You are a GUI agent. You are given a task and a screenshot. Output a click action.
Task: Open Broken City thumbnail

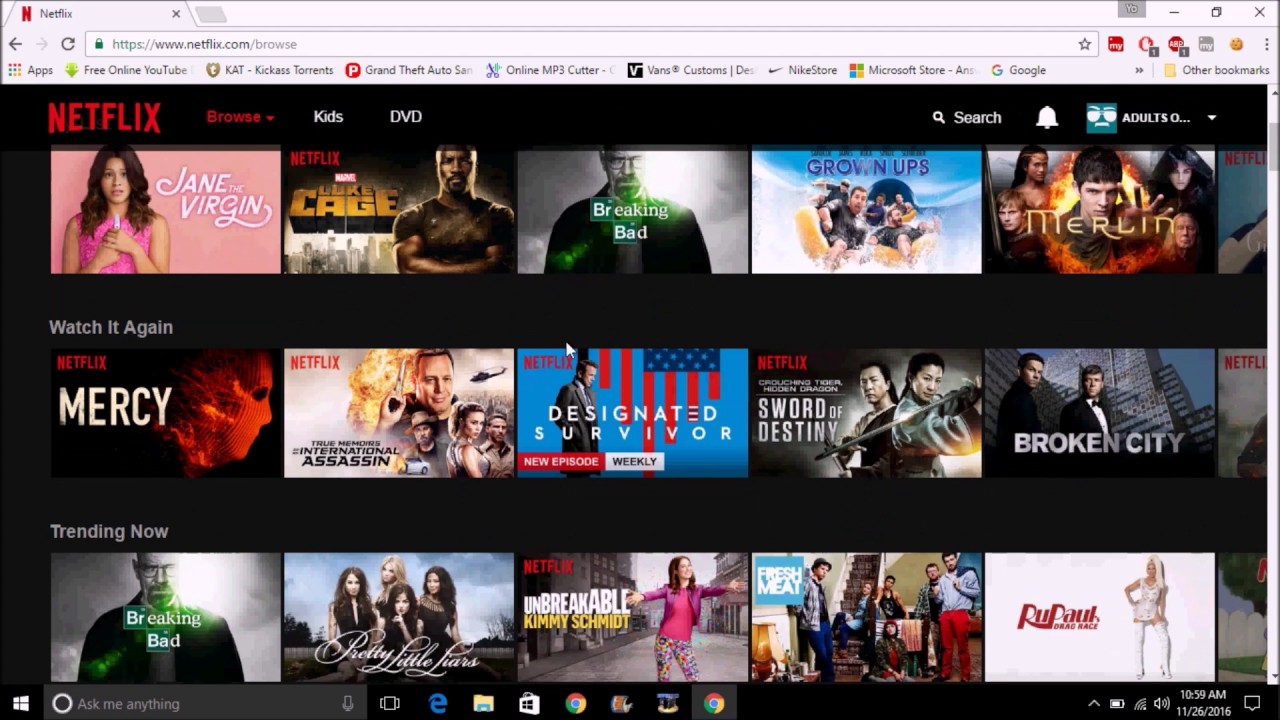tap(1100, 413)
